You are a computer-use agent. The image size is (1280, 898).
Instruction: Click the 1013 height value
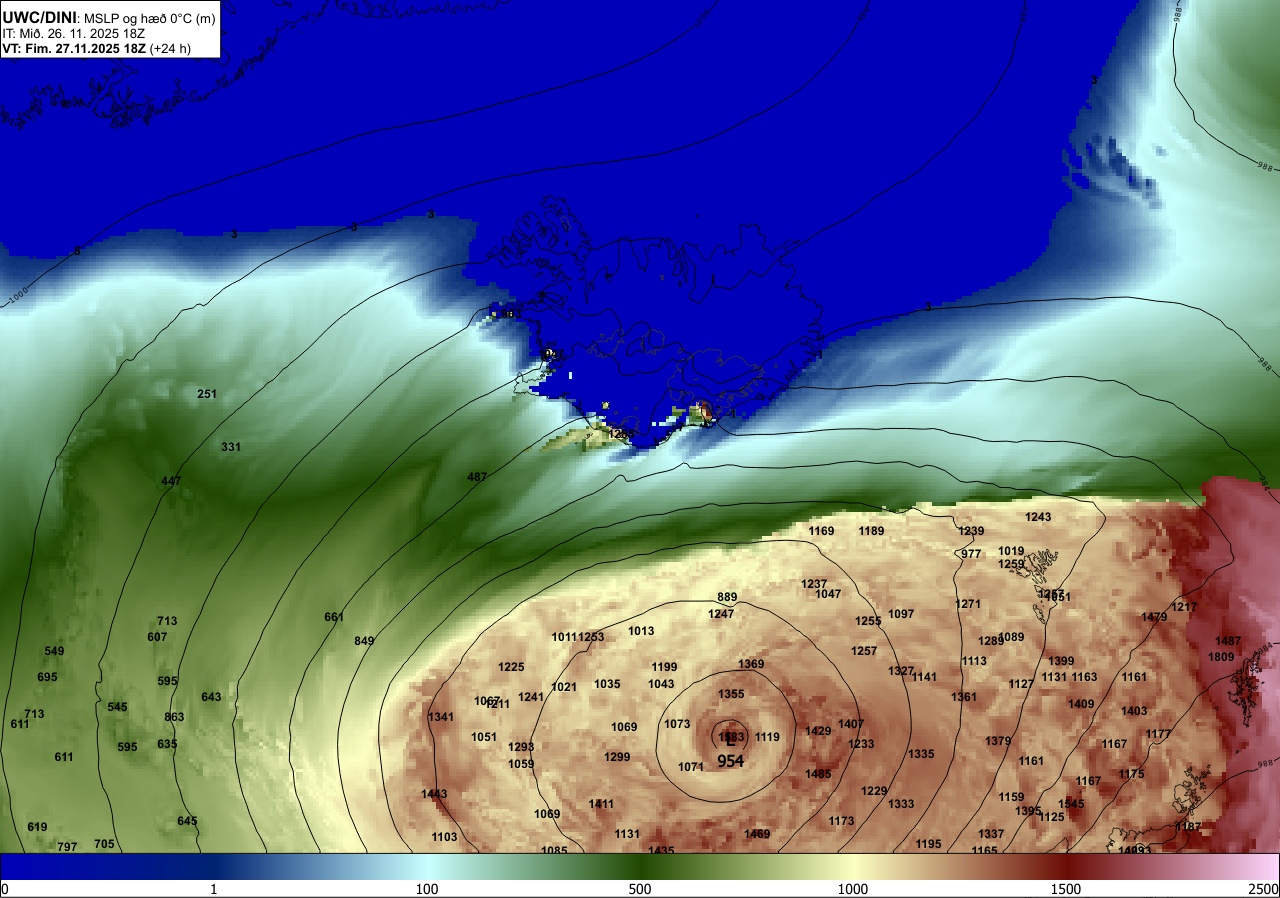(x=641, y=631)
